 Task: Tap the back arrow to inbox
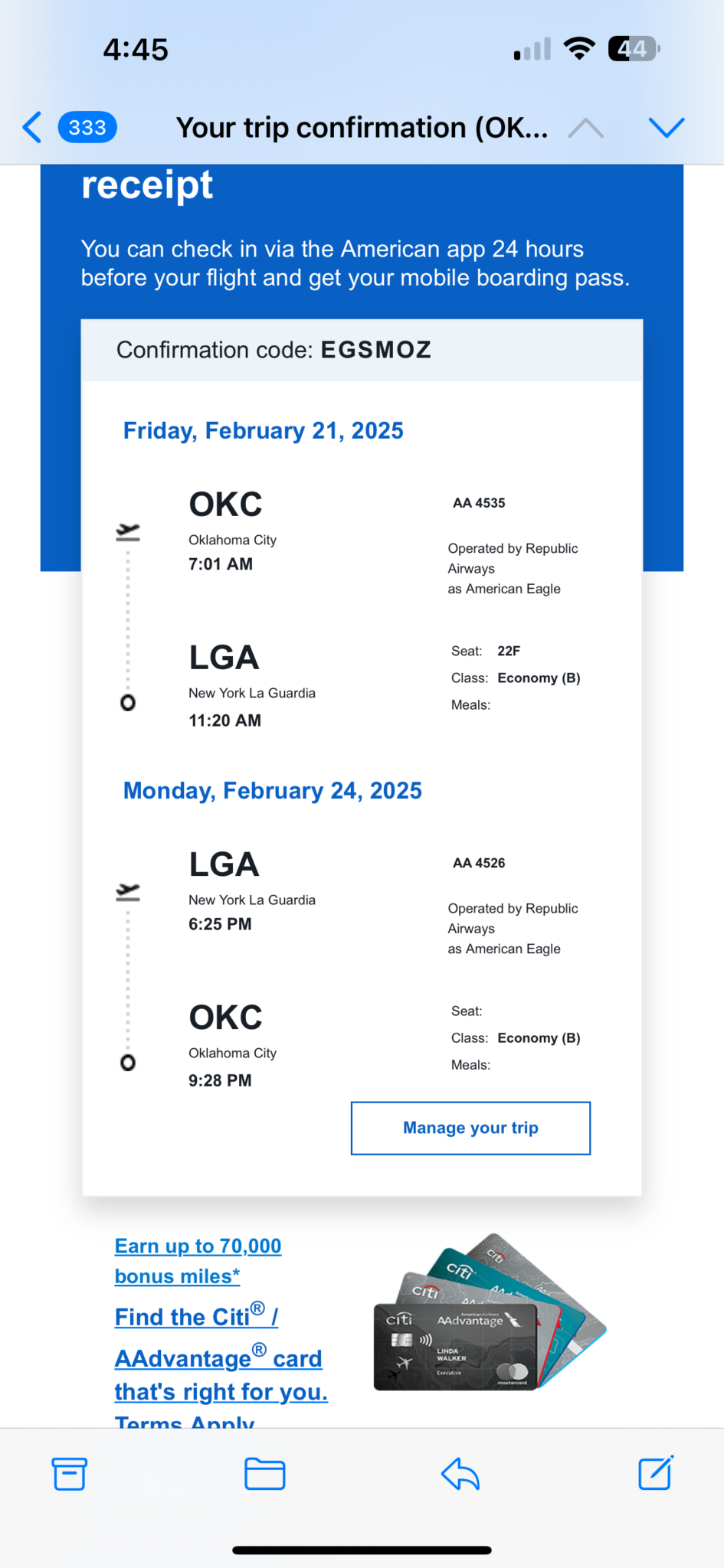coord(32,127)
